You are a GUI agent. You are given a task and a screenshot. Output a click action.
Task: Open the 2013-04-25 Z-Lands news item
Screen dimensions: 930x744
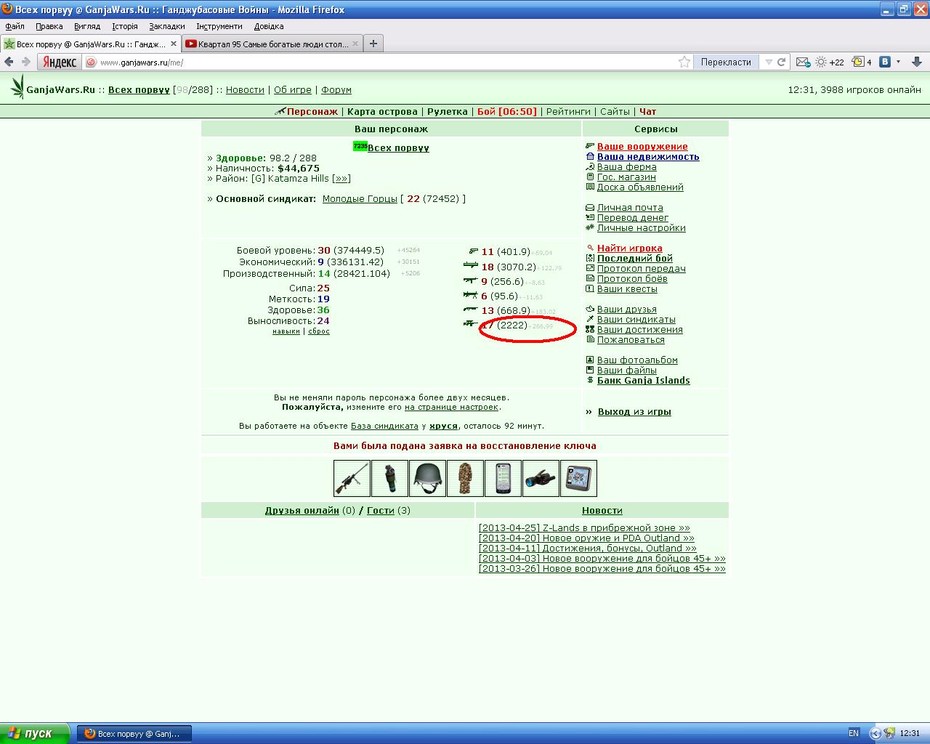click(584, 527)
